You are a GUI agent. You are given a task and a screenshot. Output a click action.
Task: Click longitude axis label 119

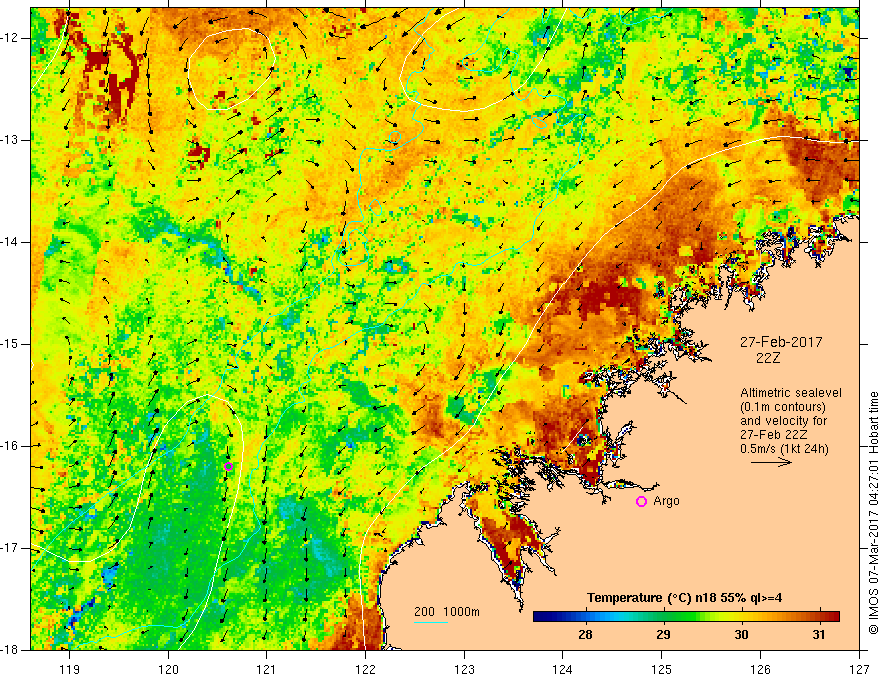(x=70, y=669)
